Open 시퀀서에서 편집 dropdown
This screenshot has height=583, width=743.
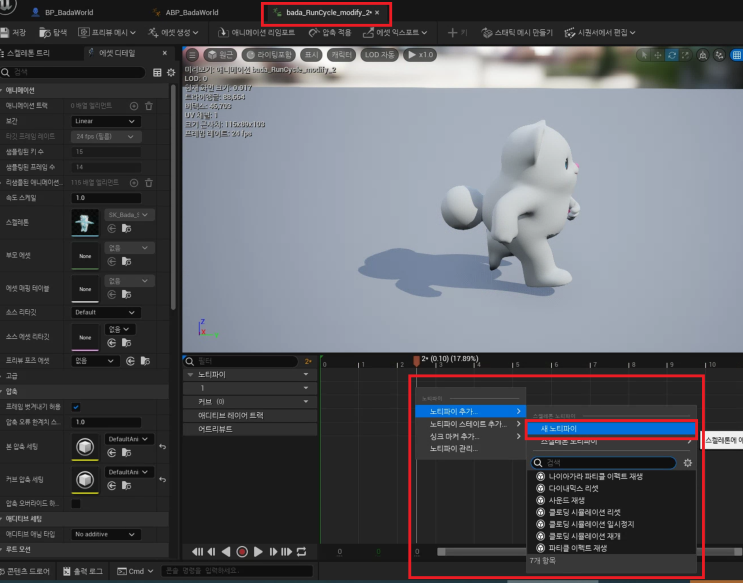[x=600, y=33]
